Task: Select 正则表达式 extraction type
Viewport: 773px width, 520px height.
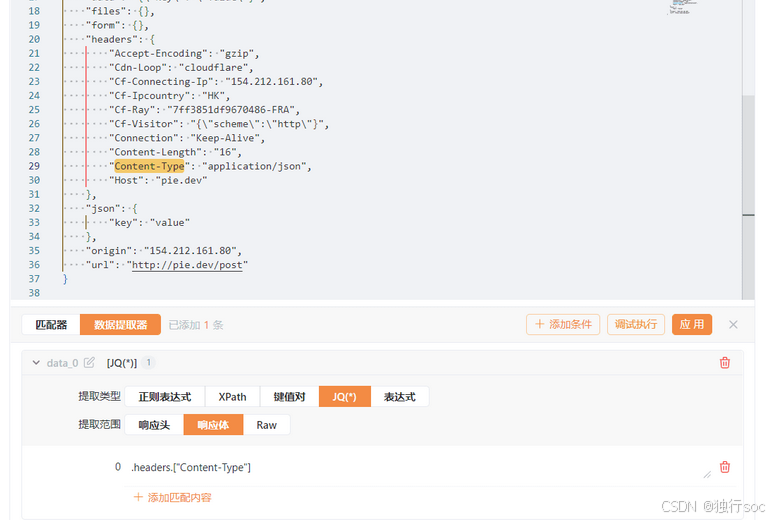Action: (165, 397)
